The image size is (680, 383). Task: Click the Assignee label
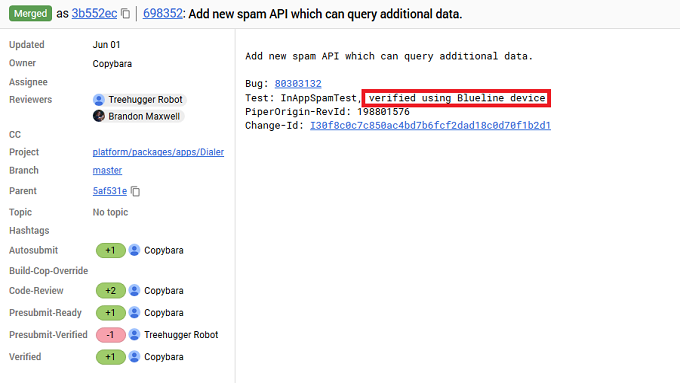[x=28, y=82]
